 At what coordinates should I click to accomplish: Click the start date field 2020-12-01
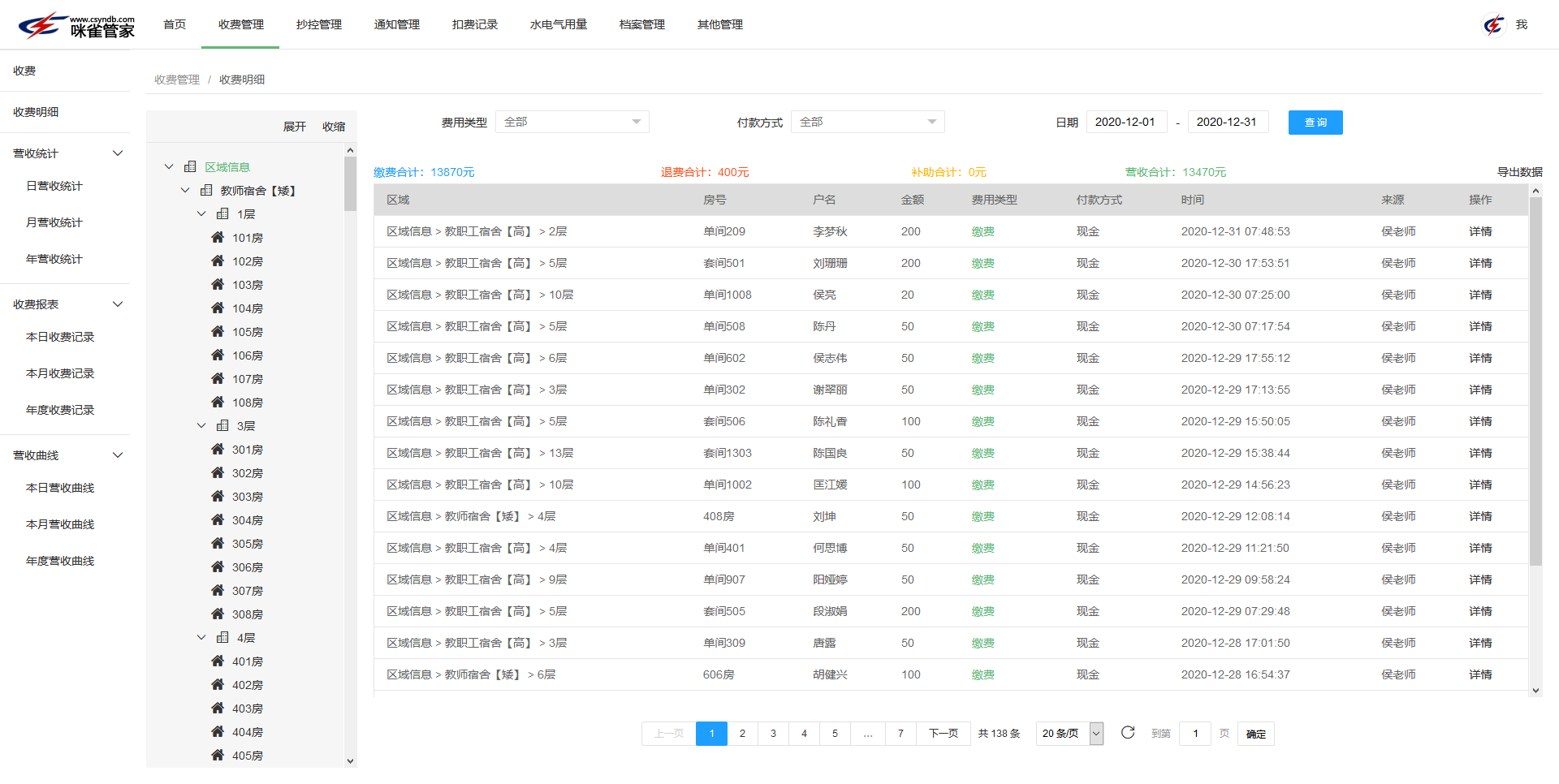point(1127,122)
